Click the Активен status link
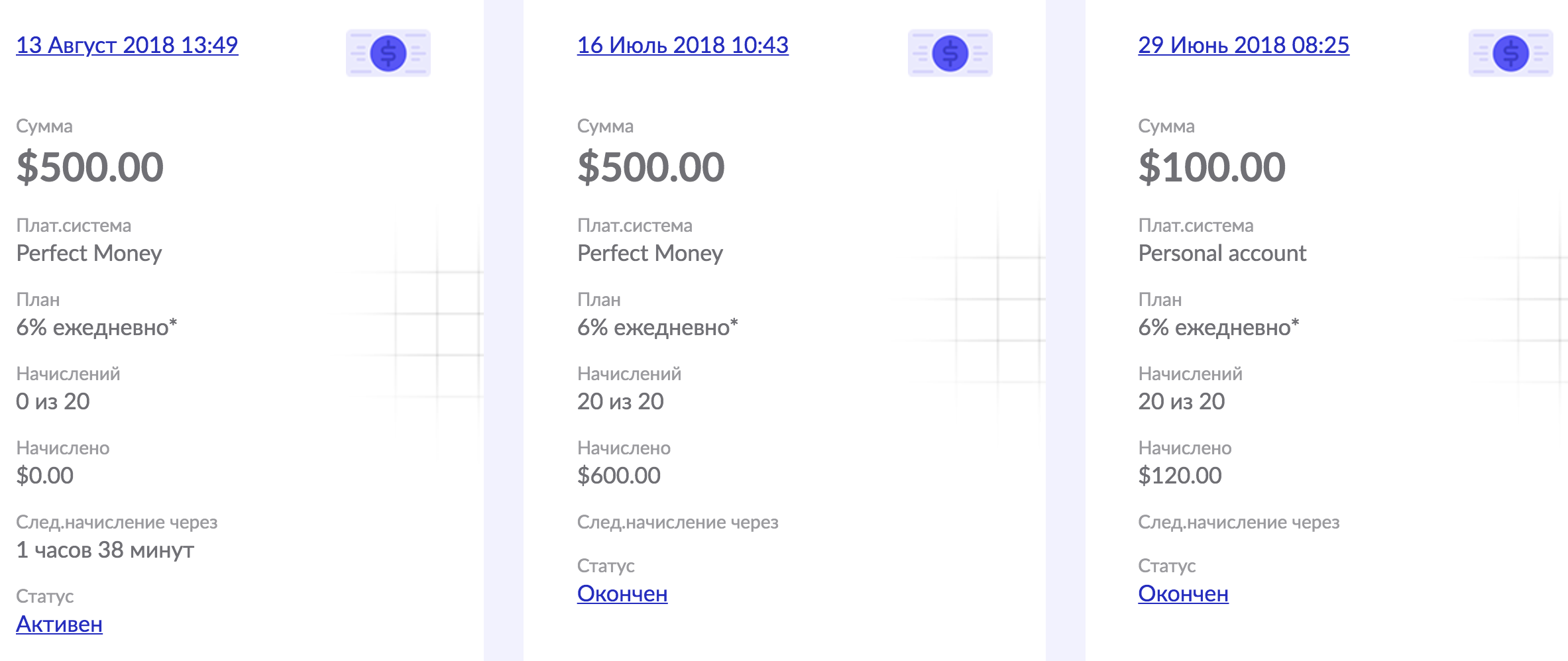The width and height of the screenshot is (1568, 661). pyautogui.click(x=59, y=624)
